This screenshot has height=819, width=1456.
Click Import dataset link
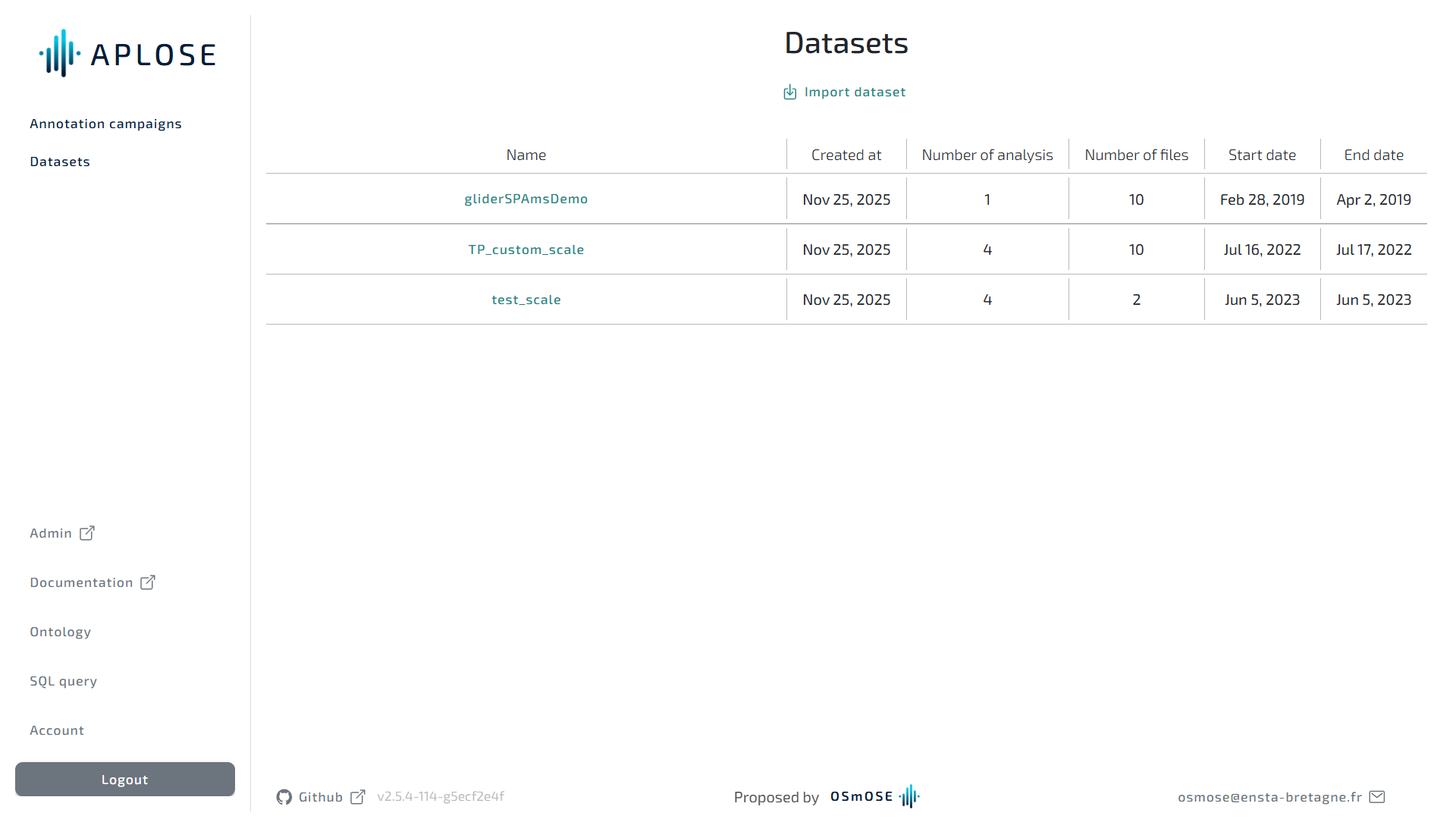855,92
